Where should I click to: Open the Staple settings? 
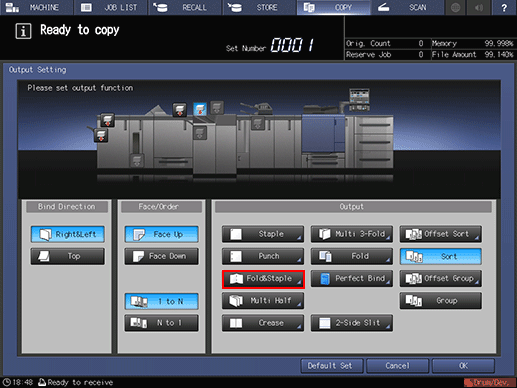pos(263,234)
